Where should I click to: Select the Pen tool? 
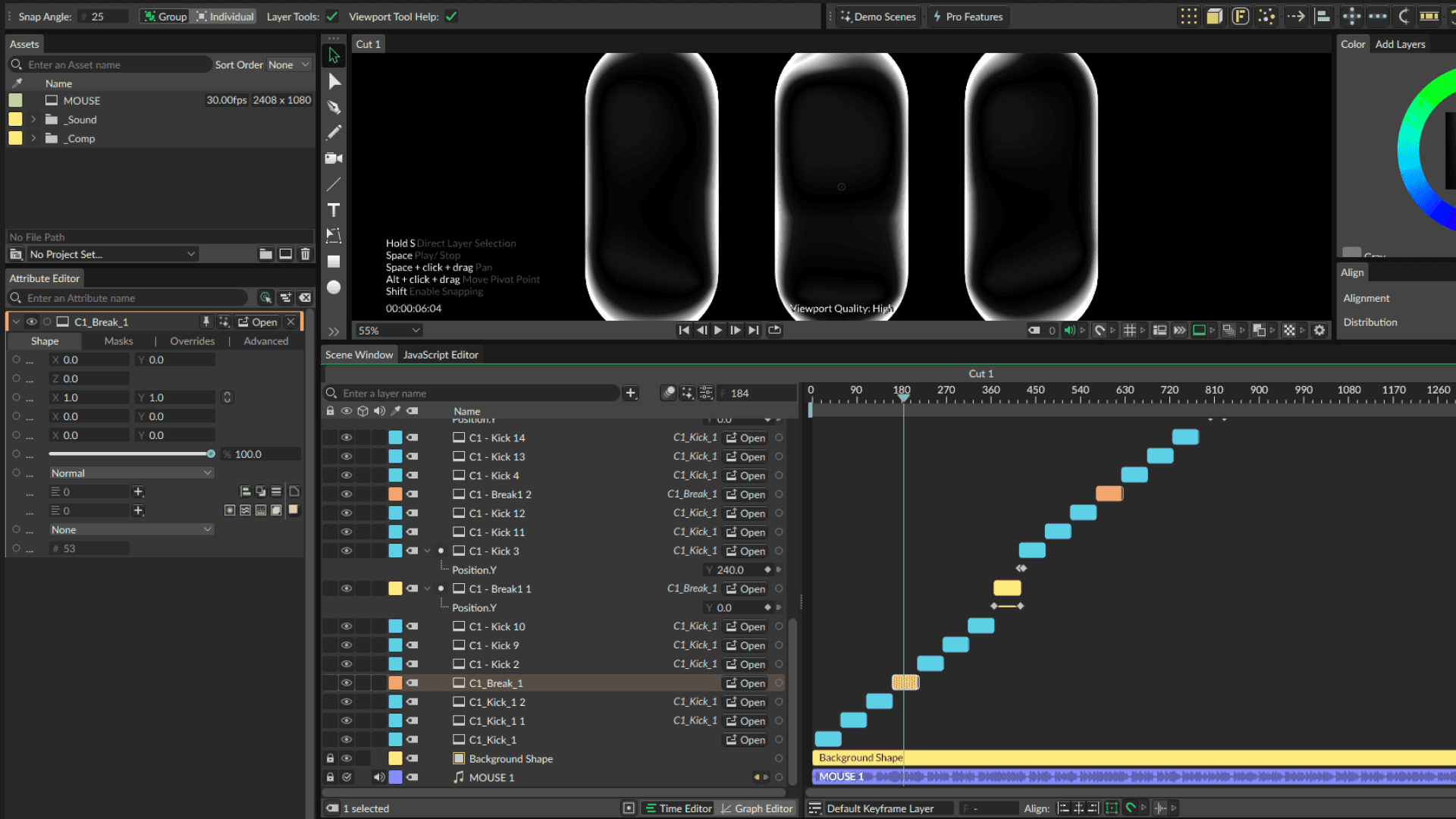coord(334,107)
